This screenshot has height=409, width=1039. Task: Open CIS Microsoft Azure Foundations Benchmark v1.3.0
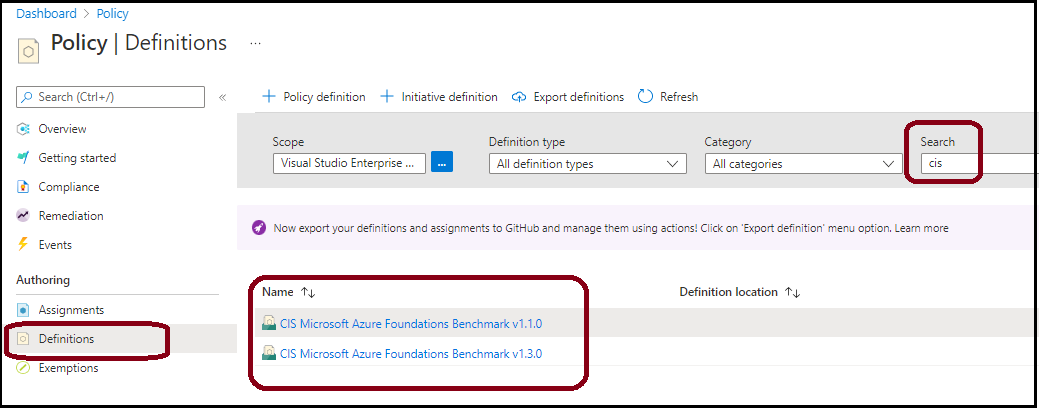411,353
